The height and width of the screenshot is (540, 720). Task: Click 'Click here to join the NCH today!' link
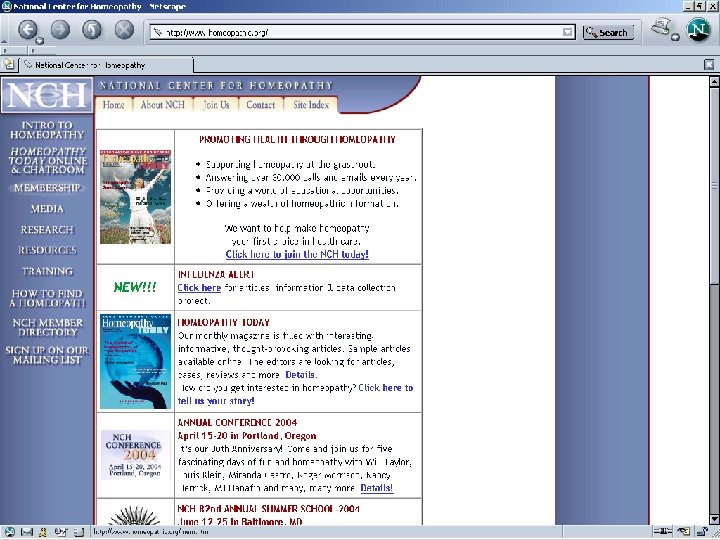[x=297, y=254]
